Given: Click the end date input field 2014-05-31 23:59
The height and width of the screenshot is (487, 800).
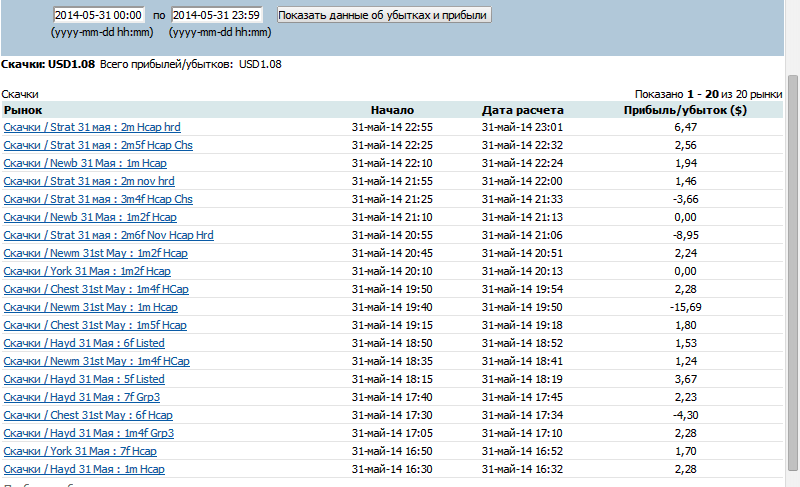Looking at the screenshot, I should pyautogui.click(x=217, y=15).
